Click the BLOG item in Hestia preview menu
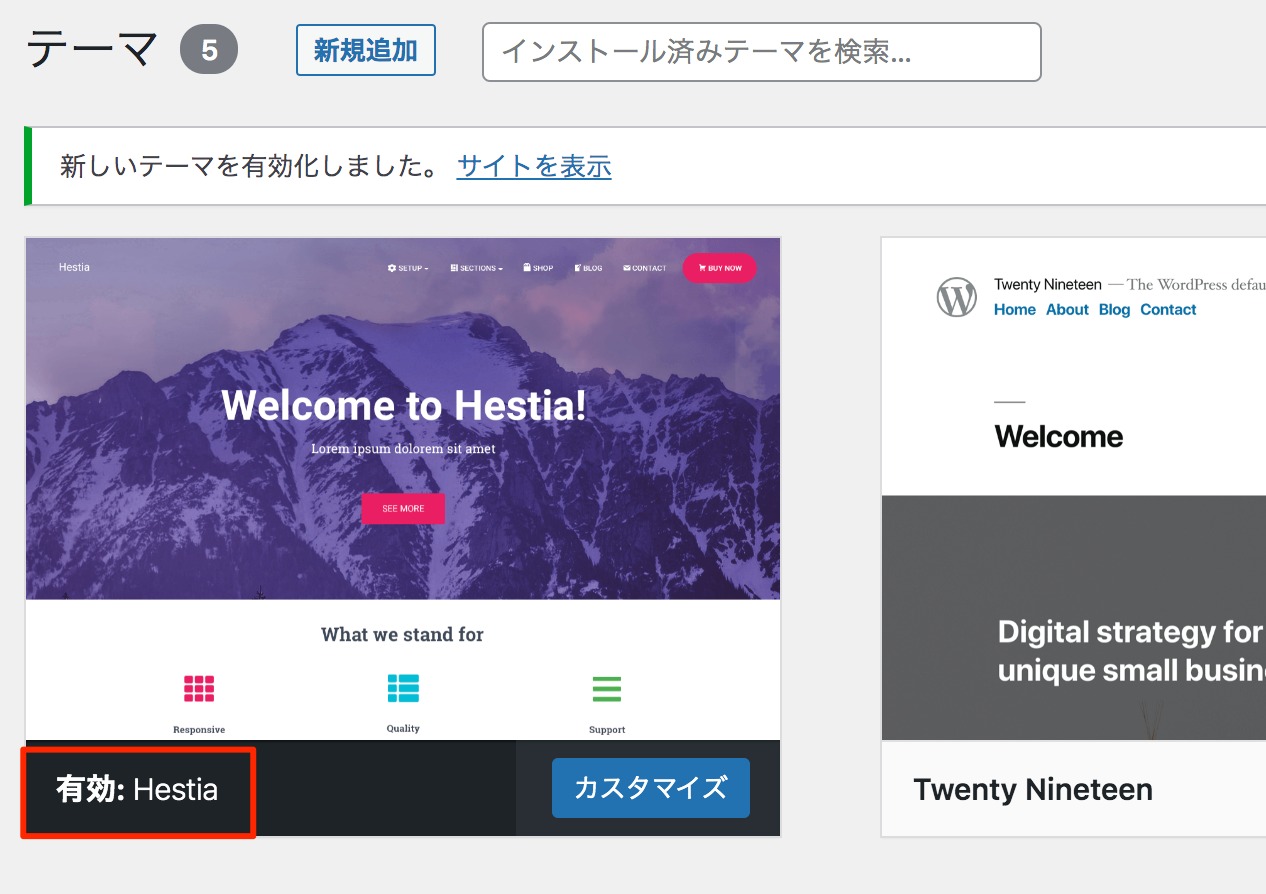The height and width of the screenshot is (894, 1266). [588, 268]
